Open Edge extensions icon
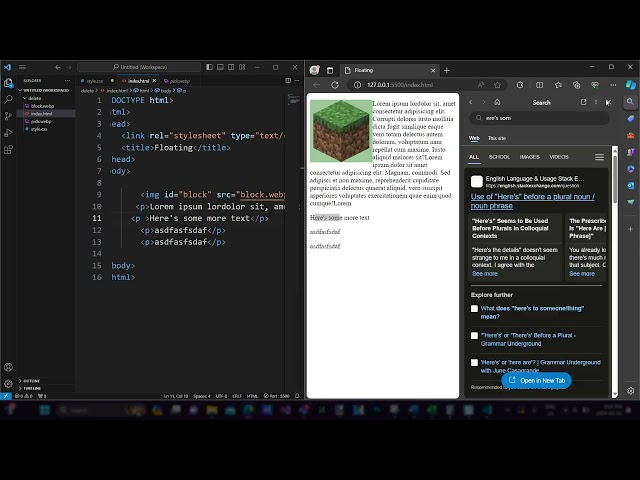 coord(520,85)
